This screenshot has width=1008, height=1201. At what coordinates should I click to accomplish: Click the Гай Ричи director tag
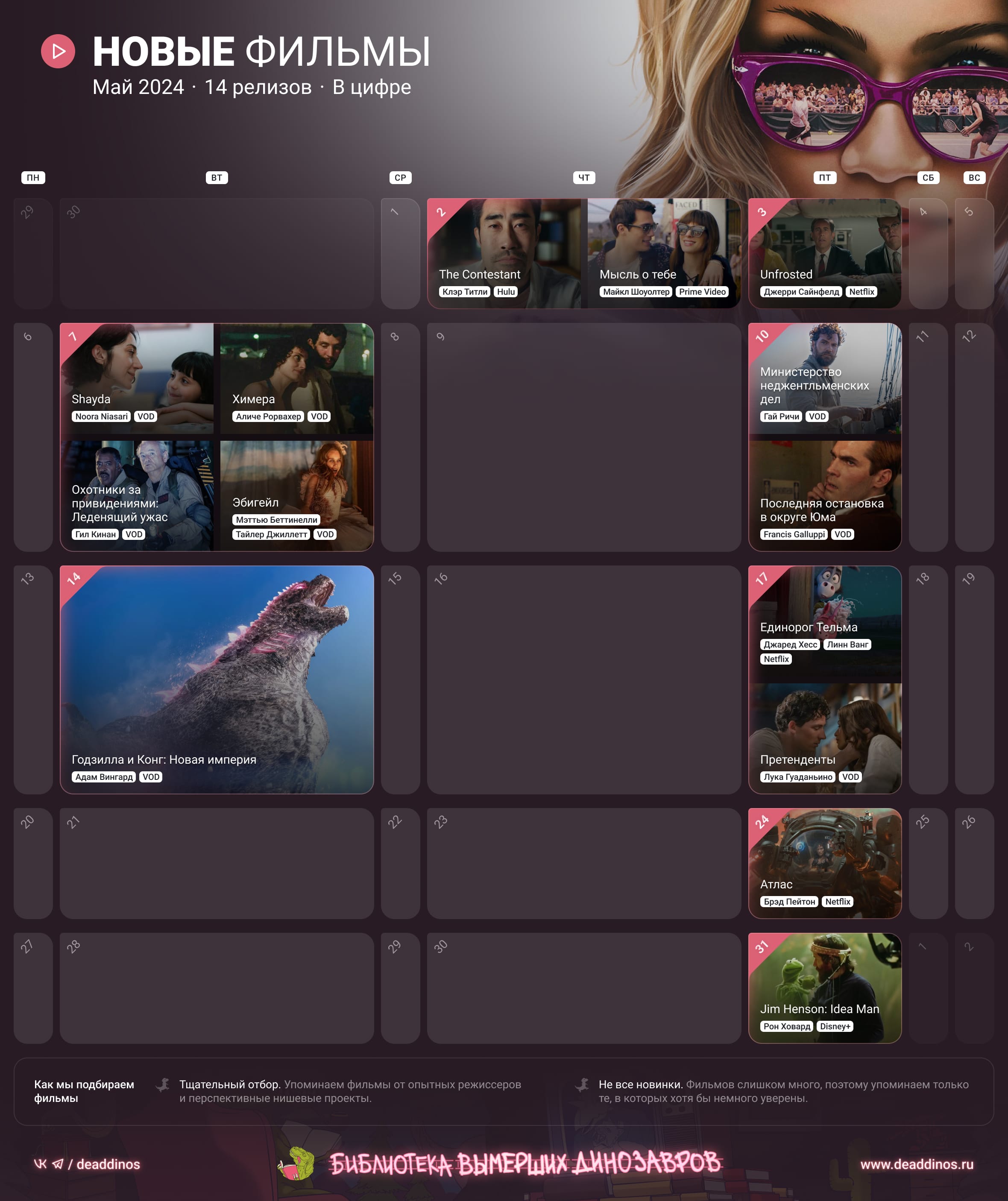click(x=782, y=416)
